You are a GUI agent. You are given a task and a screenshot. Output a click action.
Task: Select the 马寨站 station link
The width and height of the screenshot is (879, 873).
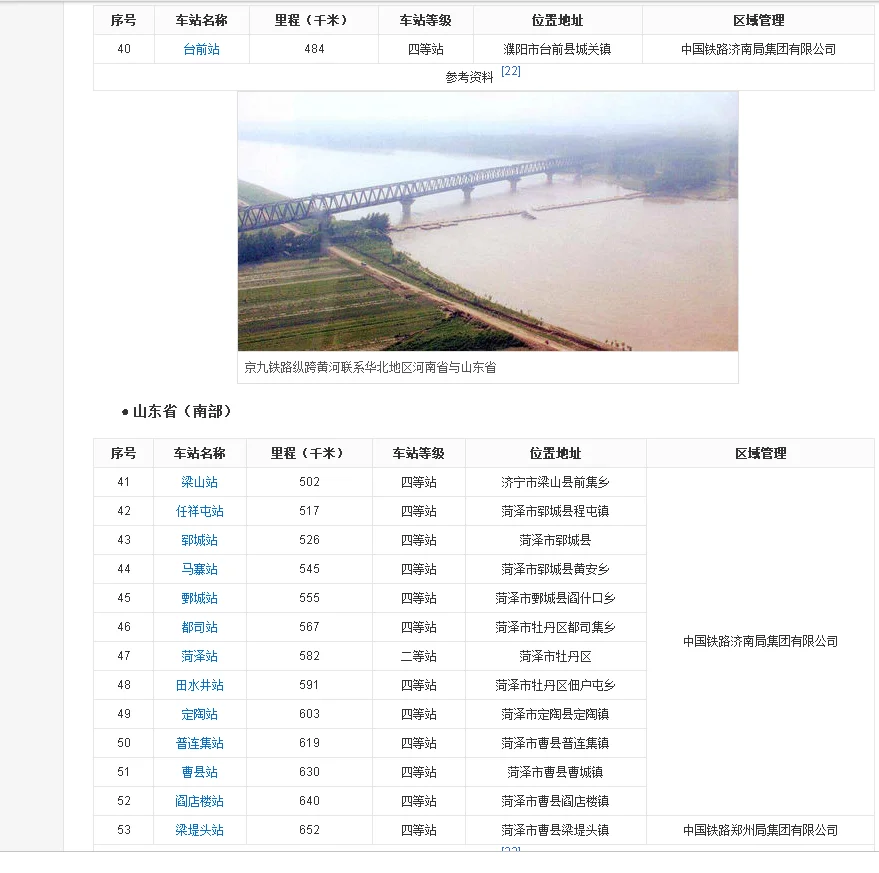tap(199, 569)
